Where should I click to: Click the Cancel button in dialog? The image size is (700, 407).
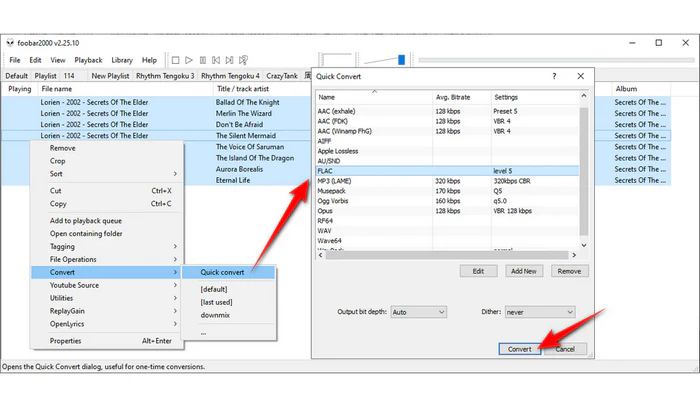pos(565,349)
